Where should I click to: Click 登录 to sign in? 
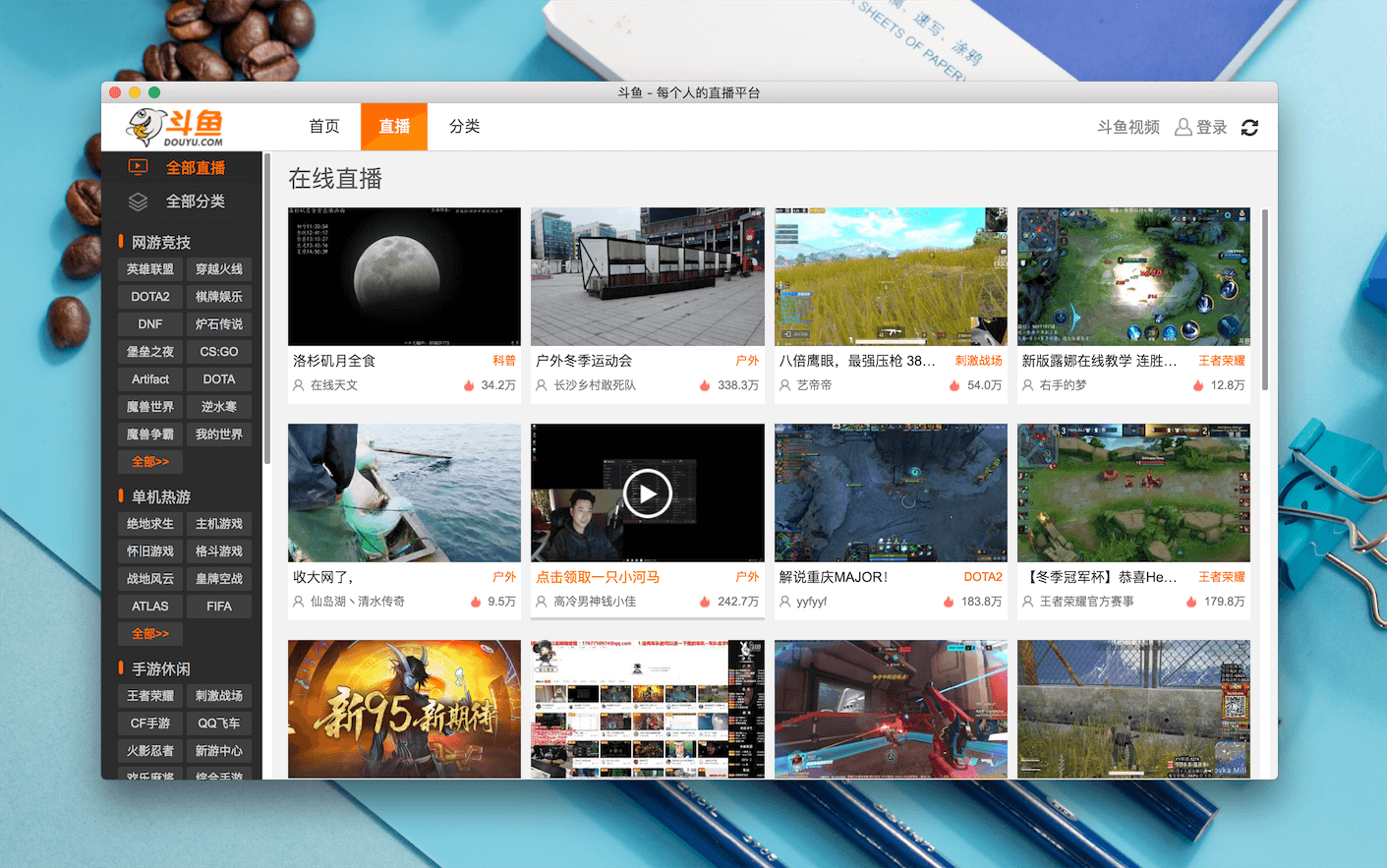click(1211, 128)
